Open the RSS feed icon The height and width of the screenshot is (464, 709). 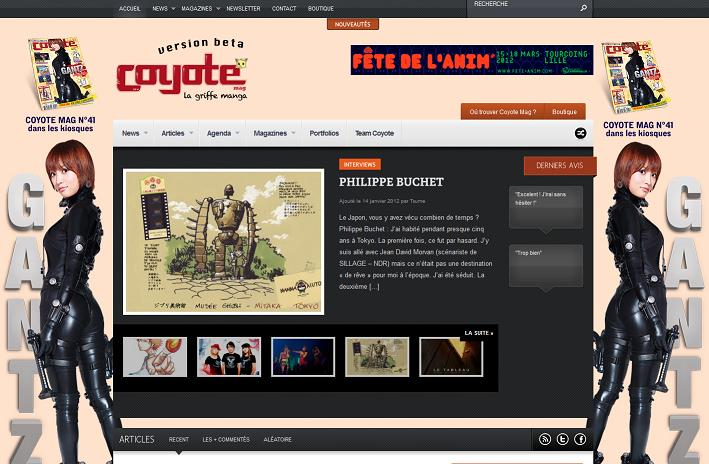click(545, 439)
